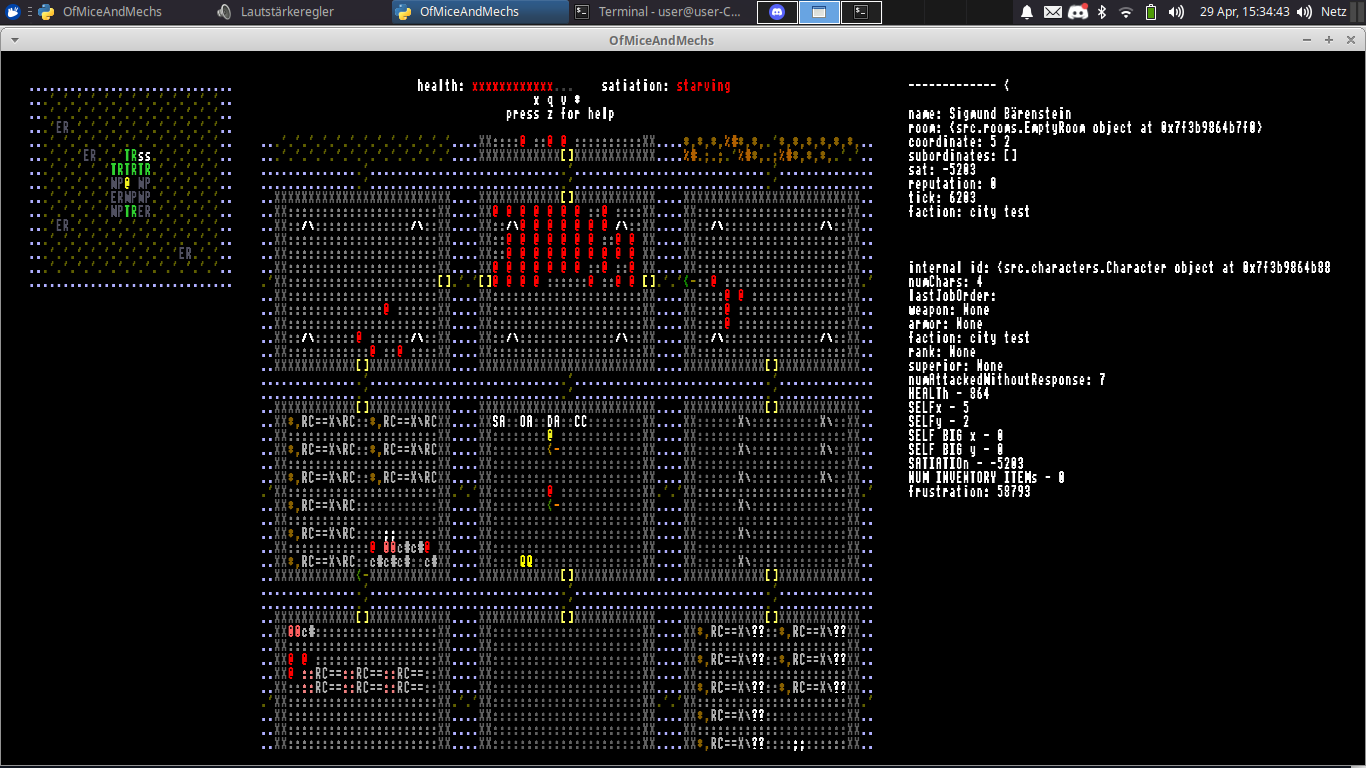Click the minimap in the game's corner
The image size is (1366, 768).
click(130, 187)
